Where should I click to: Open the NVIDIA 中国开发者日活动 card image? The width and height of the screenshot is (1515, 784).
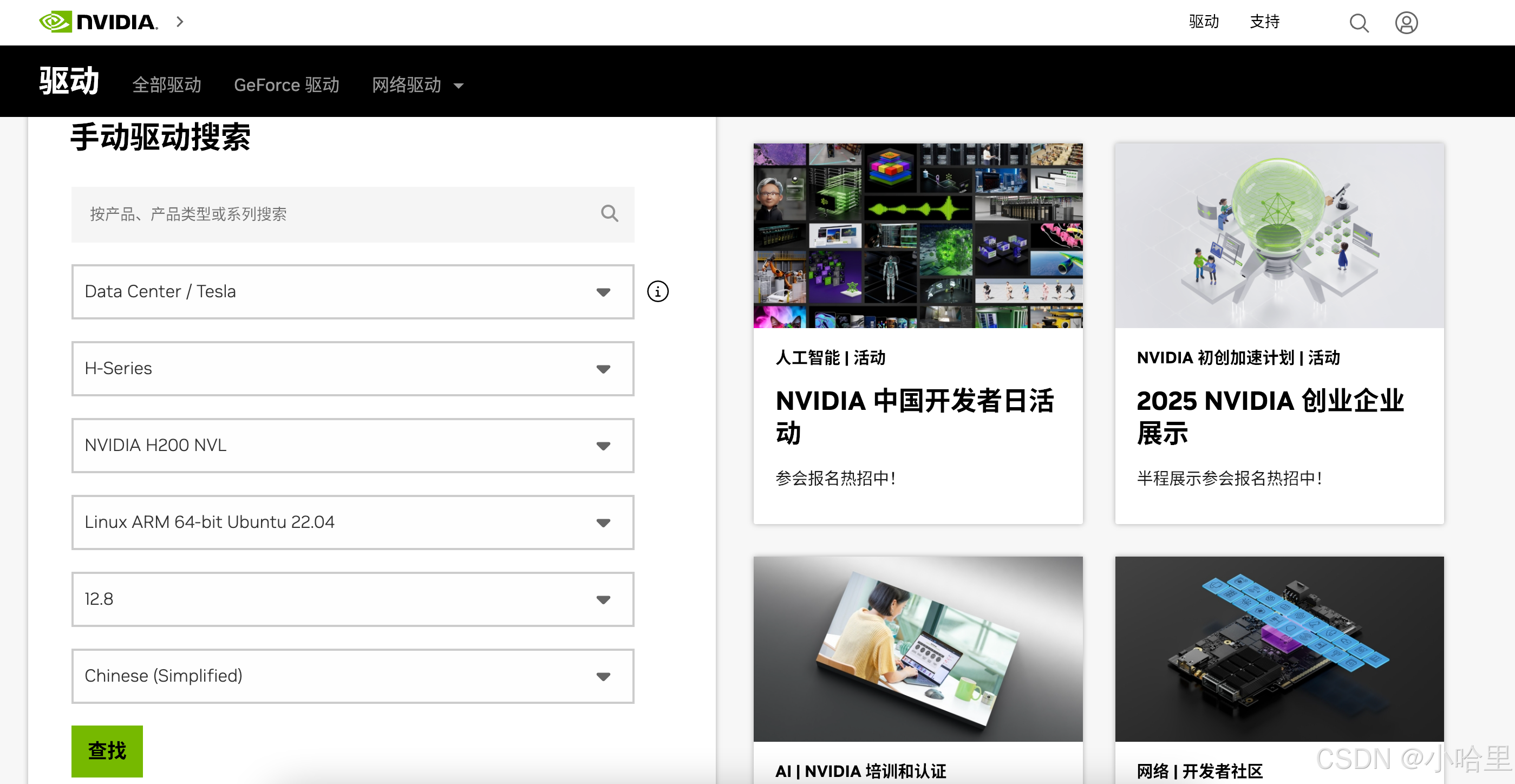point(917,236)
